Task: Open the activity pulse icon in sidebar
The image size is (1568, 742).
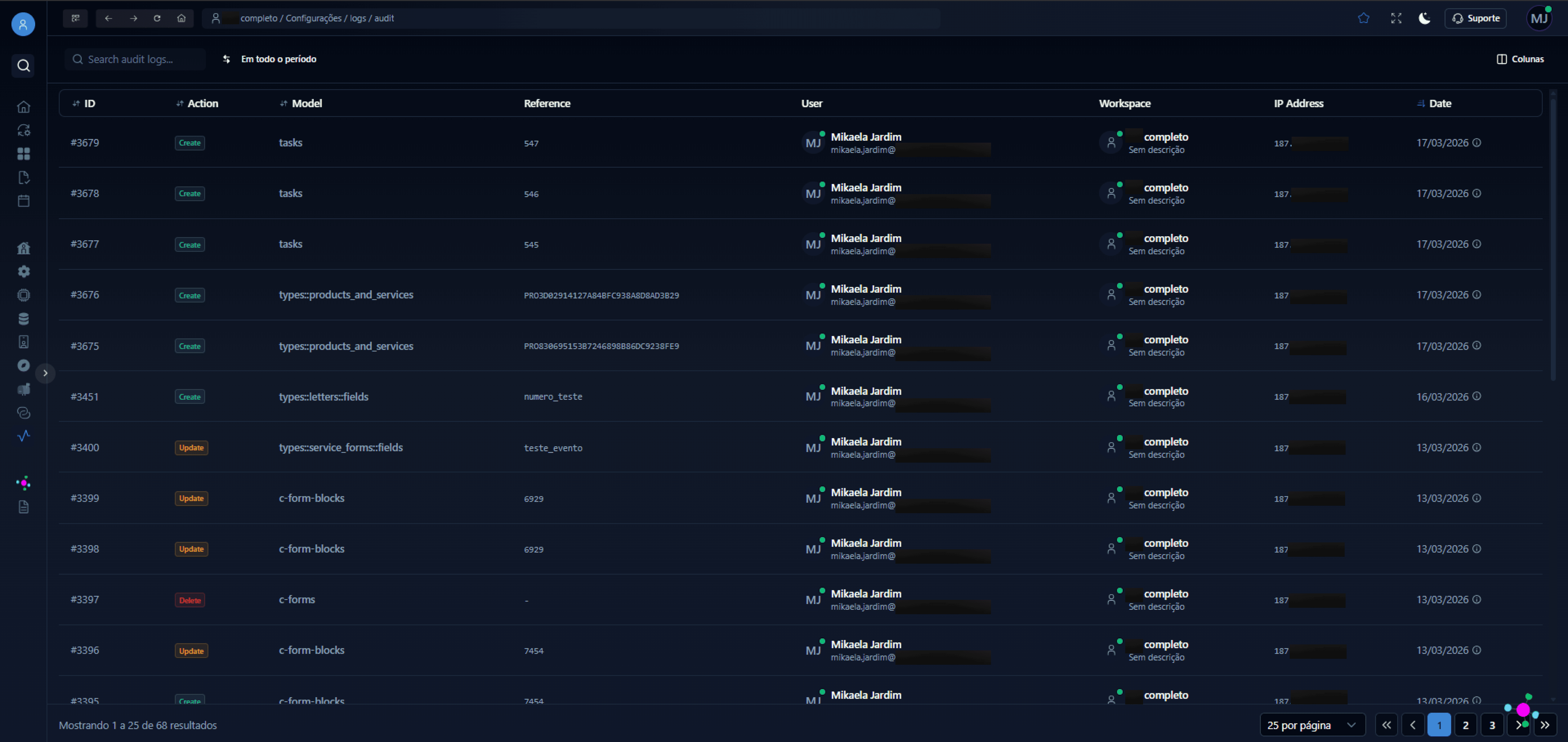Action: tap(23, 436)
